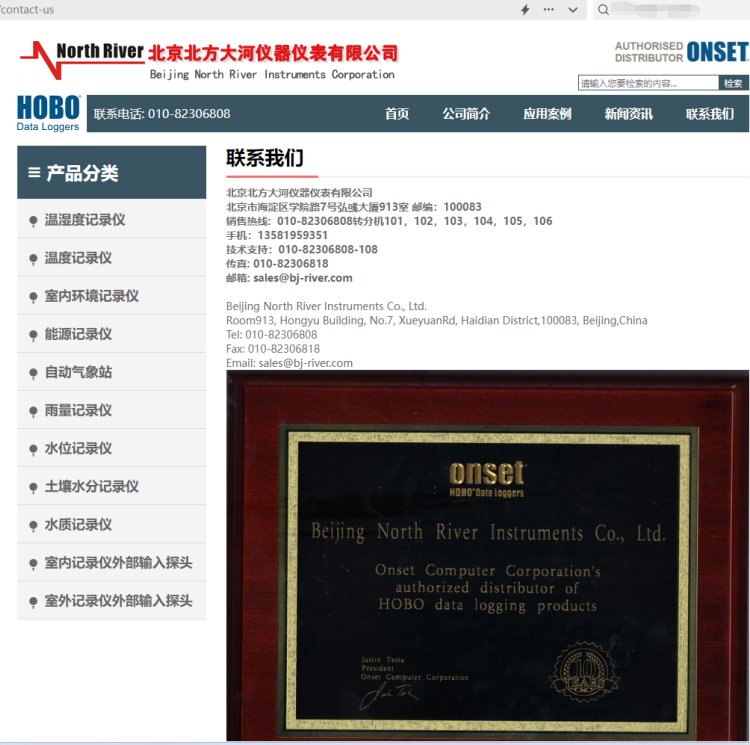Select 温度记录仪 category

111,258
